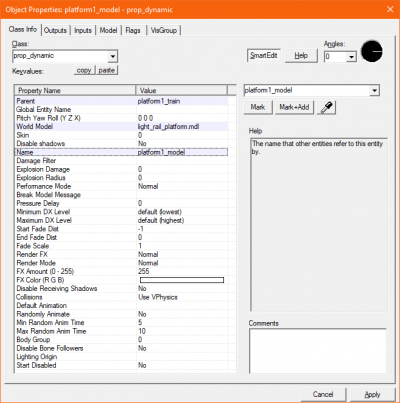Select the Pitch Yaw Roll (Y Z X) row

[x=122, y=118]
